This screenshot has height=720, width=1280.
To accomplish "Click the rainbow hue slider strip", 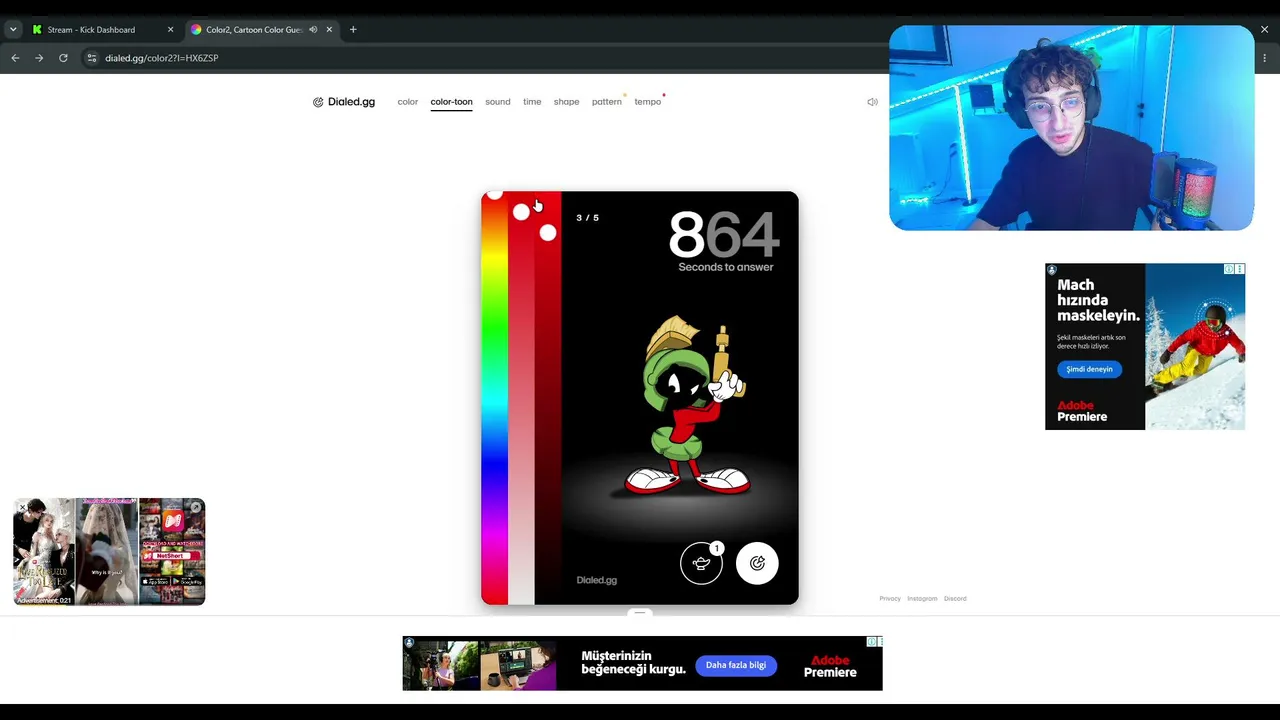I will (494, 398).
